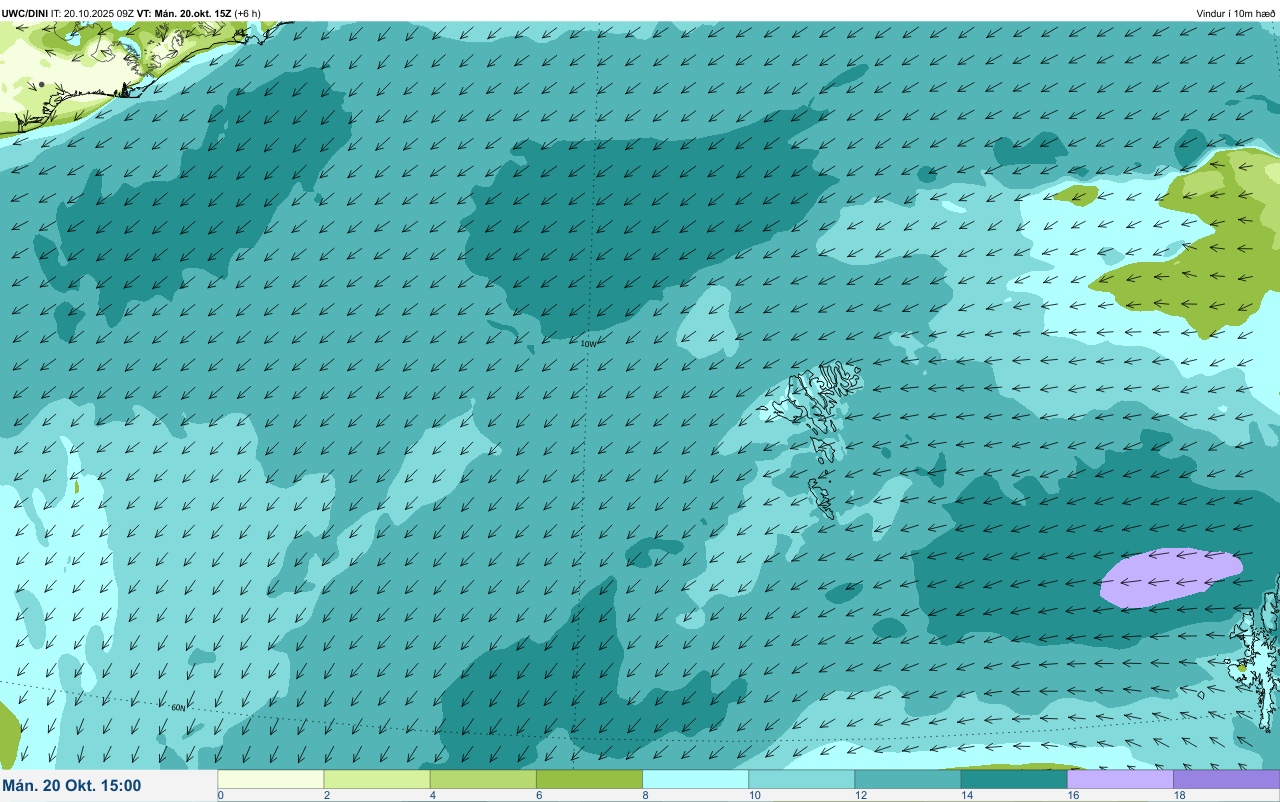
Task: Click the "UWC/DINI" model label in header
Action: tap(25, 14)
